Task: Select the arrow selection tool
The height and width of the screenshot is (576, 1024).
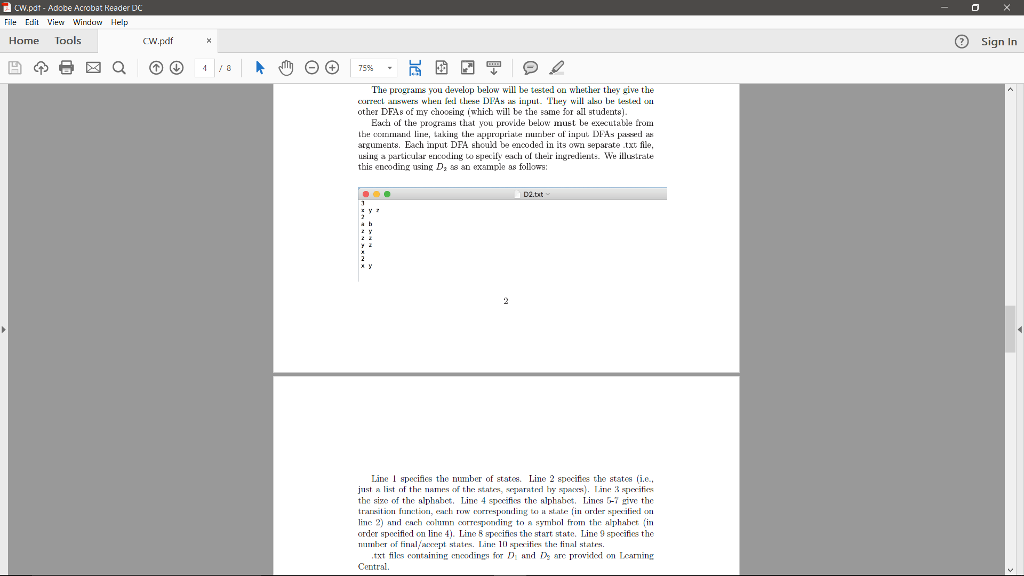Action: [x=258, y=67]
